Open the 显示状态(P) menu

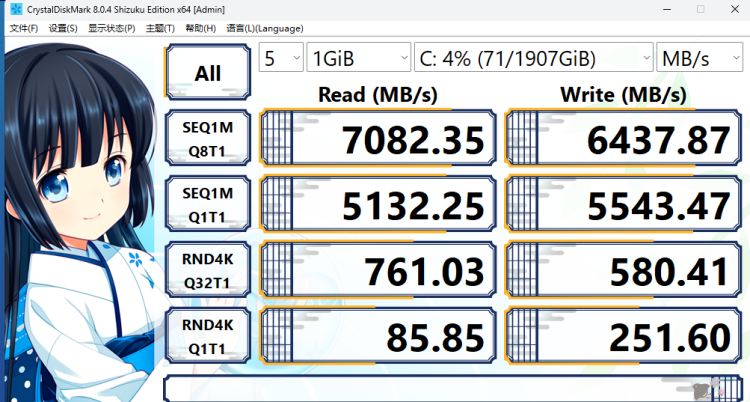(x=111, y=29)
